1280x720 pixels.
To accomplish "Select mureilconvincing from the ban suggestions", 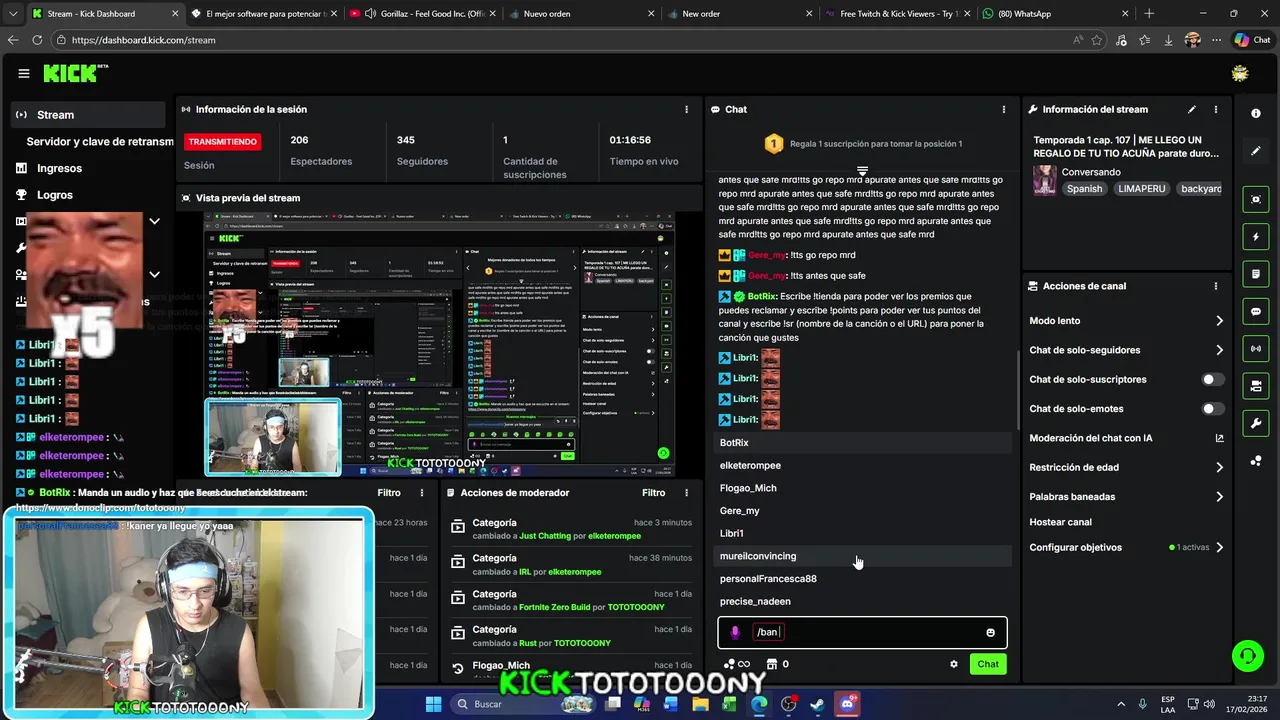I will [x=861, y=556].
